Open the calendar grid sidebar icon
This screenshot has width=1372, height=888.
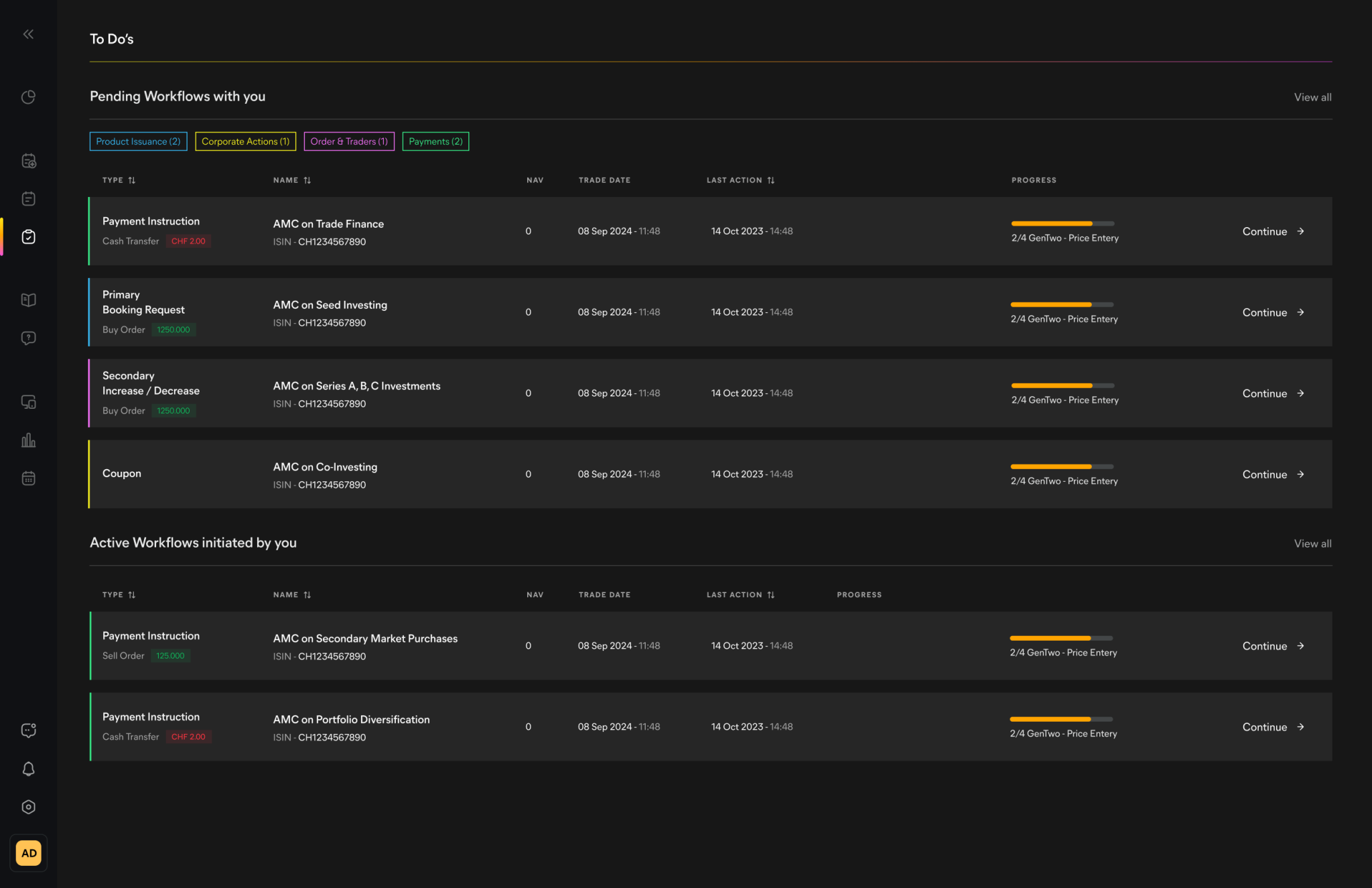click(x=28, y=479)
